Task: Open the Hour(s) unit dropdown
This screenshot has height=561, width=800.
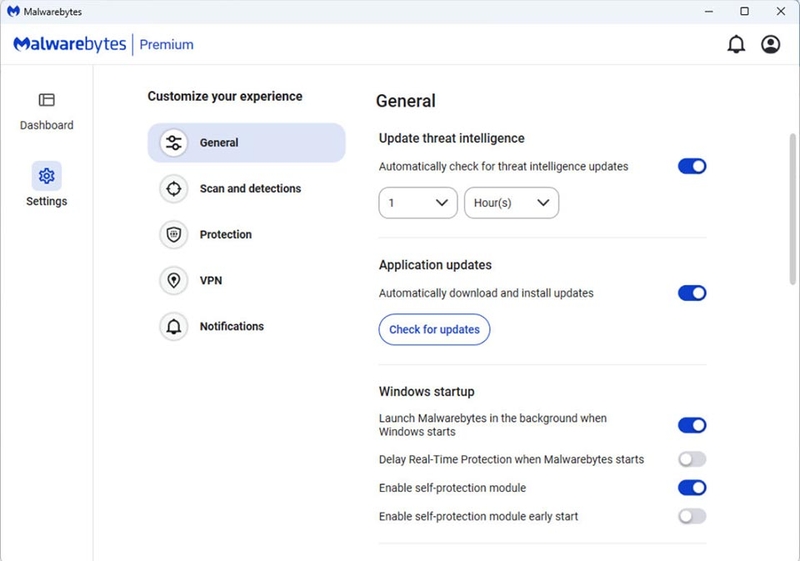Action: coord(511,203)
